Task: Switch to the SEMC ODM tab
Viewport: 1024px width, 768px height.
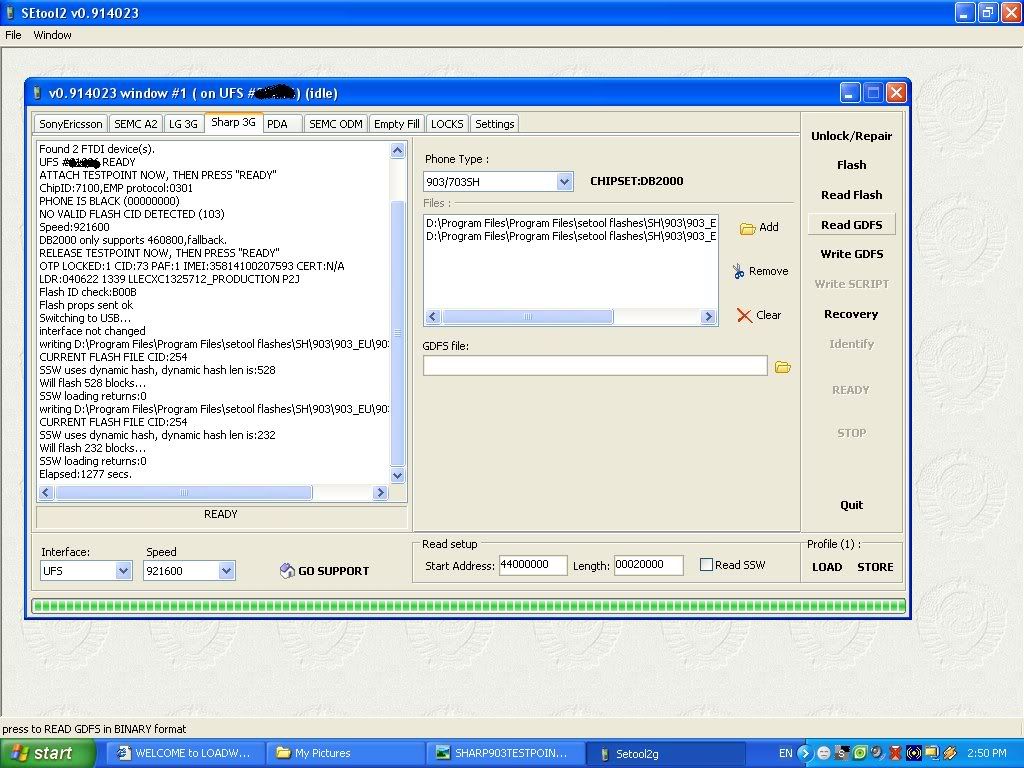Action: point(336,124)
